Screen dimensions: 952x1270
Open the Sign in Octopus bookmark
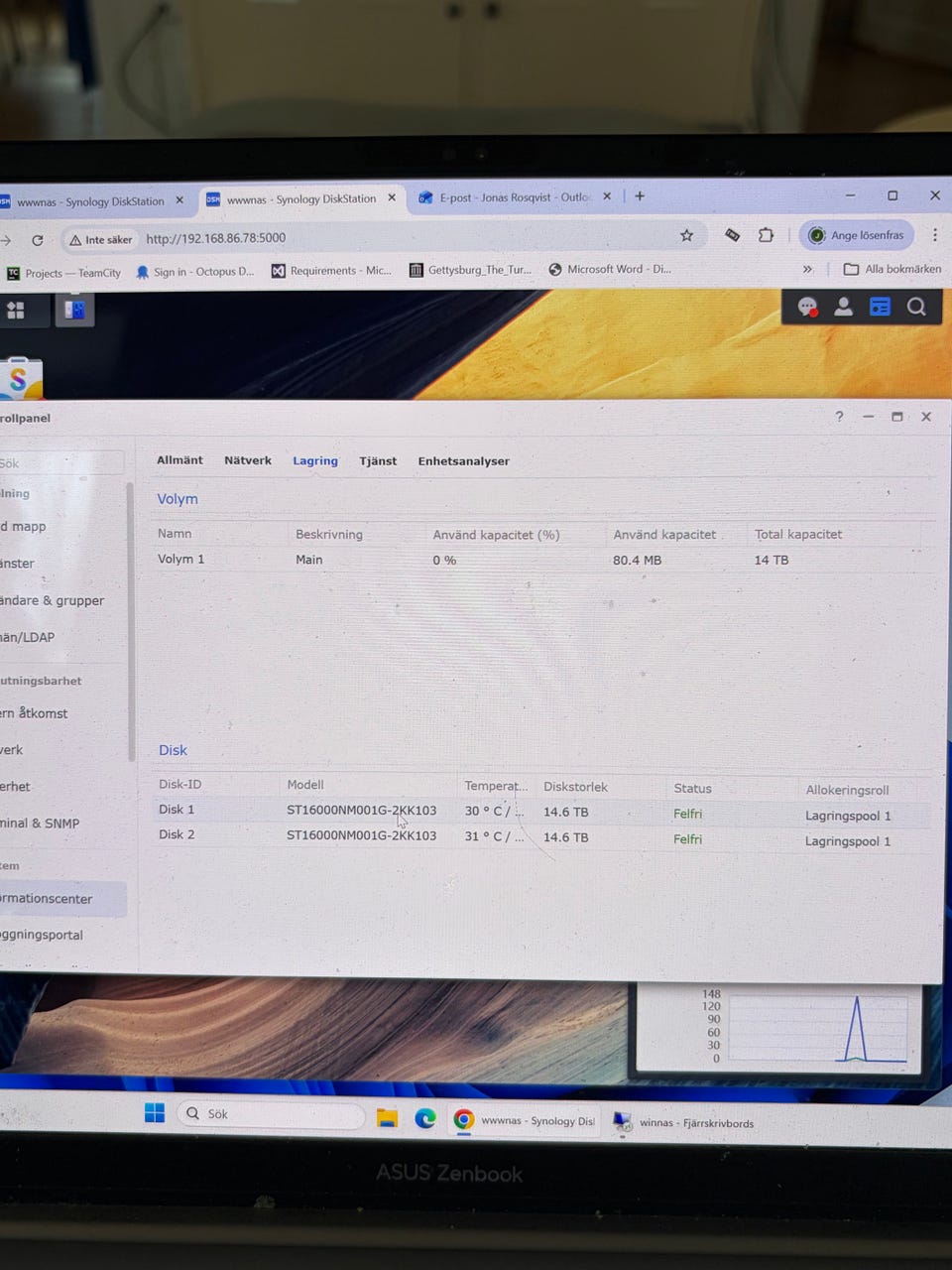coord(195,272)
